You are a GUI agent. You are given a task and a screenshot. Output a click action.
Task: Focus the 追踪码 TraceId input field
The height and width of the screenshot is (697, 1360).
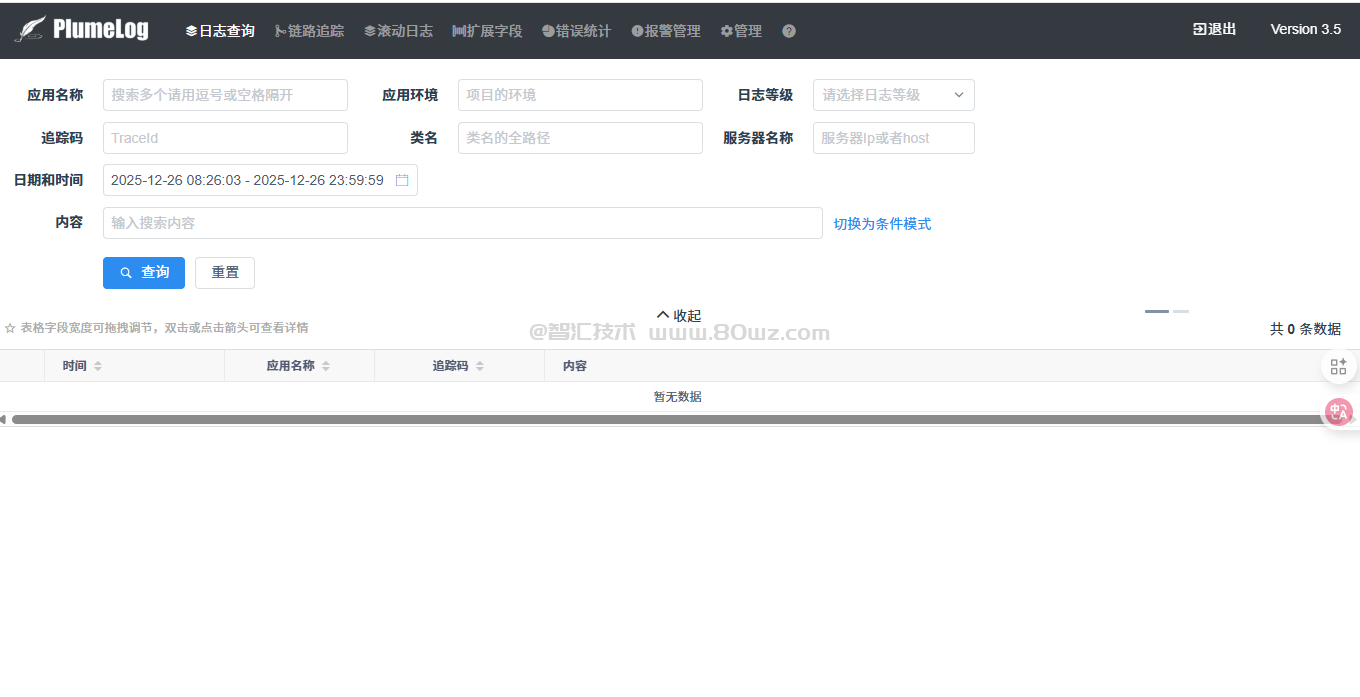pos(225,138)
